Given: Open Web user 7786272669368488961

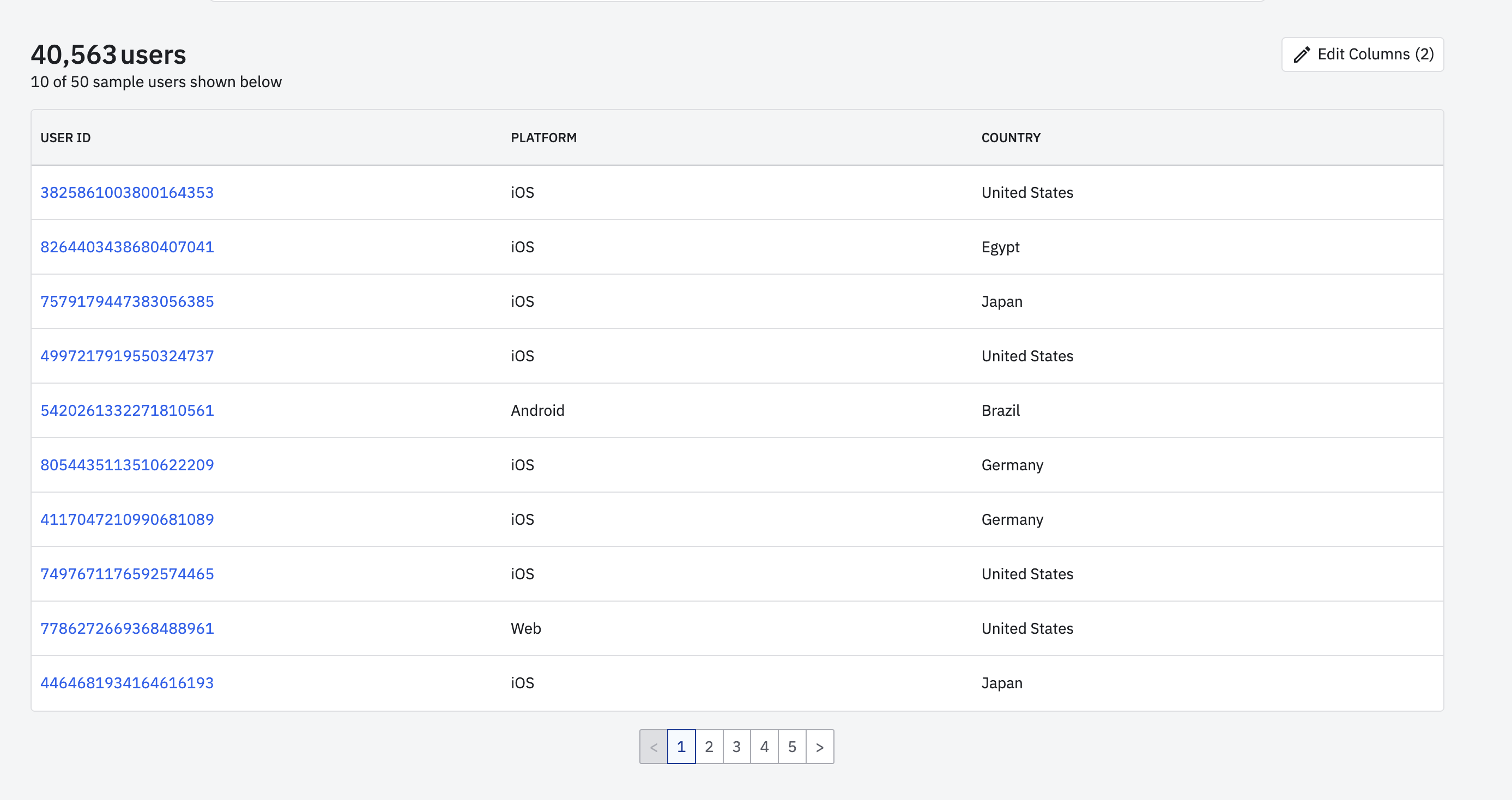Looking at the screenshot, I should tap(127, 629).
